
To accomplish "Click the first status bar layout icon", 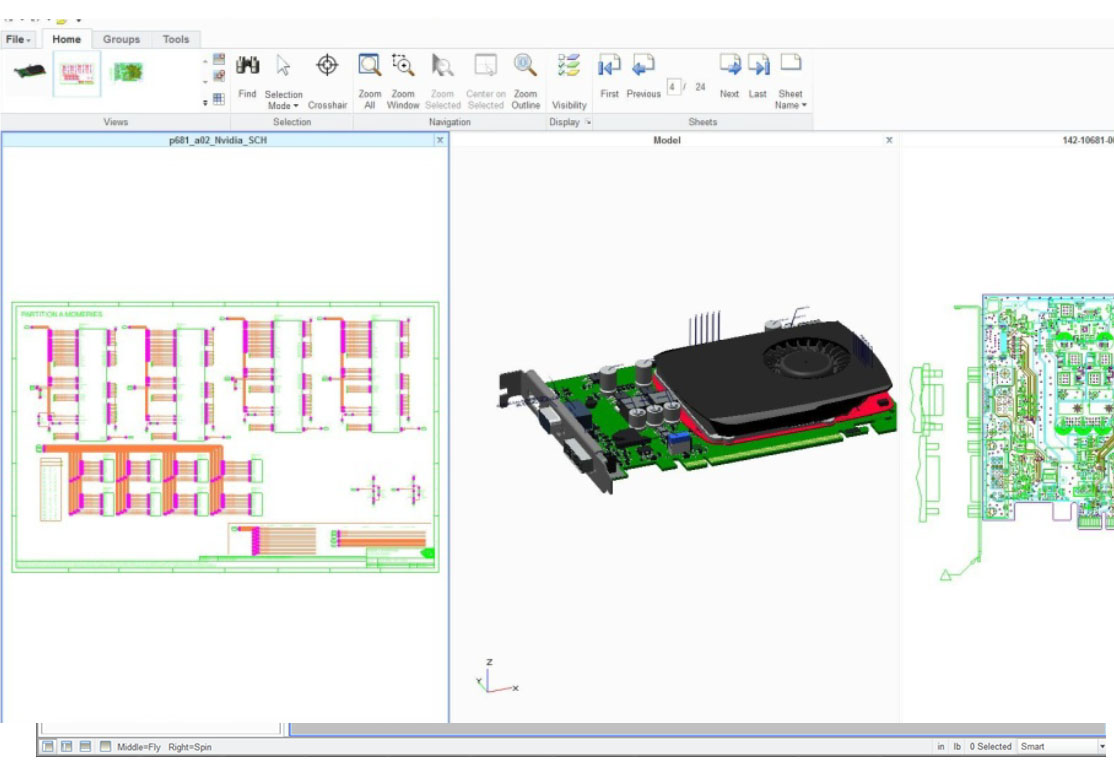I will [x=48, y=747].
